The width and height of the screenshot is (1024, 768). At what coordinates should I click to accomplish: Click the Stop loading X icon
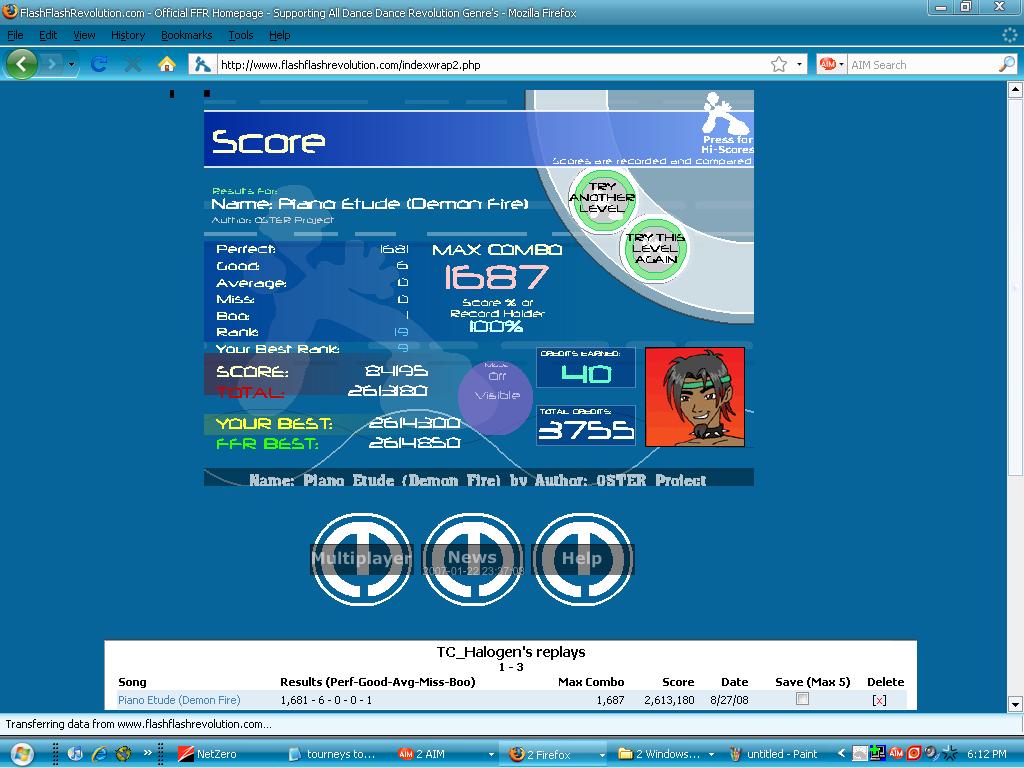pyautogui.click(x=133, y=64)
